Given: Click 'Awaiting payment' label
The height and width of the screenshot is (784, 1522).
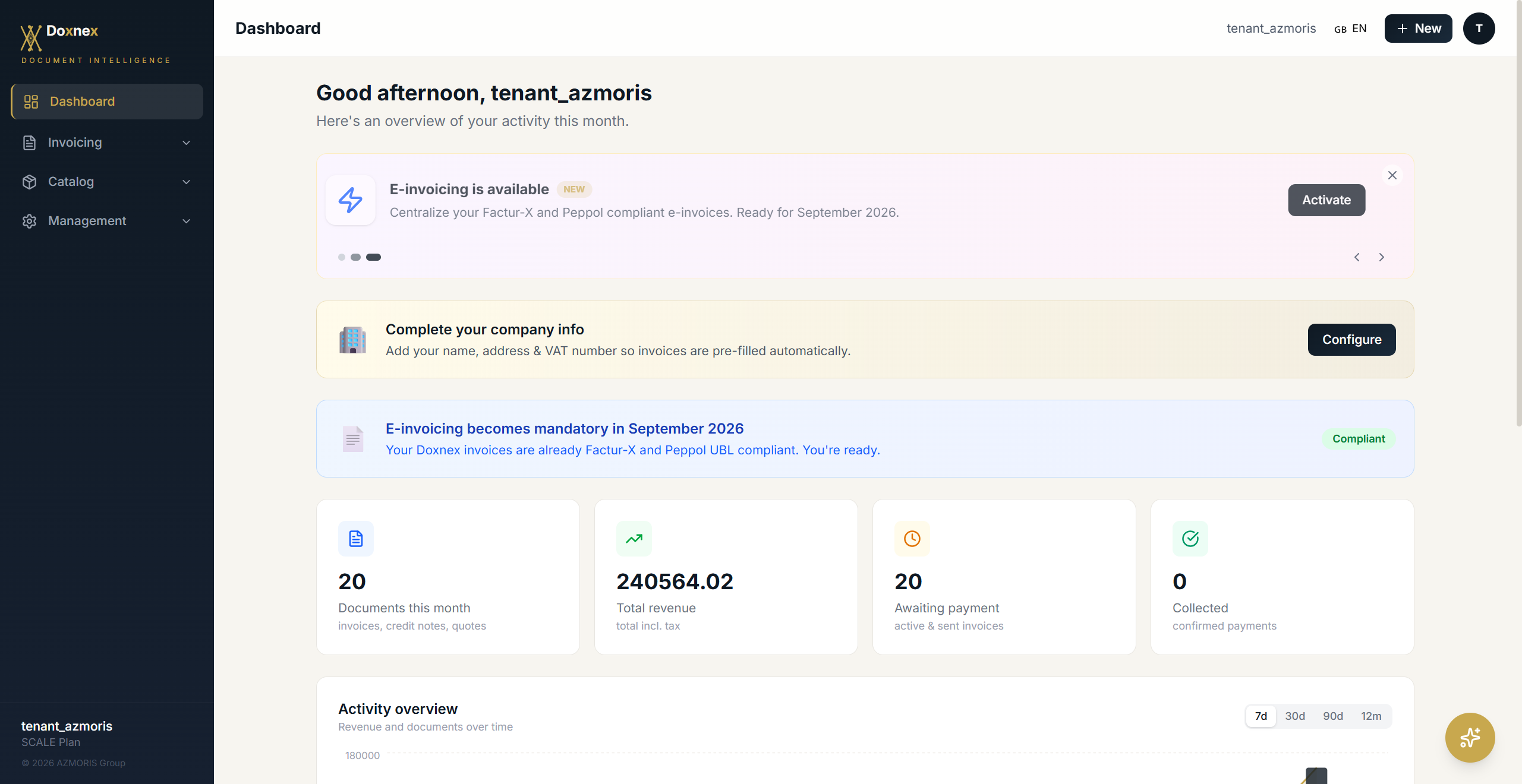Looking at the screenshot, I should pyautogui.click(x=947, y=608).
